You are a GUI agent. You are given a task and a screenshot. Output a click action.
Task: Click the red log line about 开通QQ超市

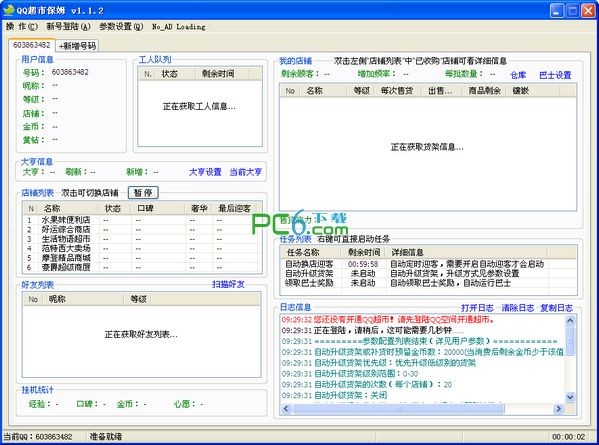coord(388,319)
